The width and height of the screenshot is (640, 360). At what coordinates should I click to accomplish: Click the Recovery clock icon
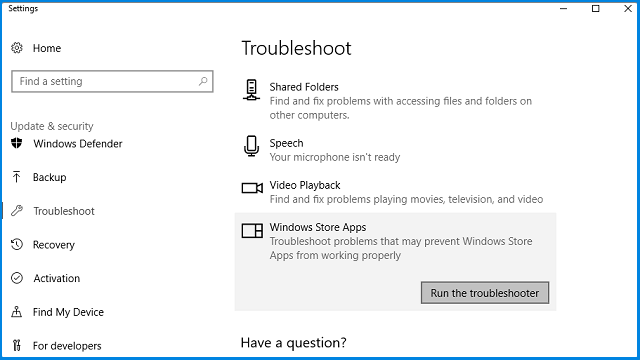click(x=17, y=244)
